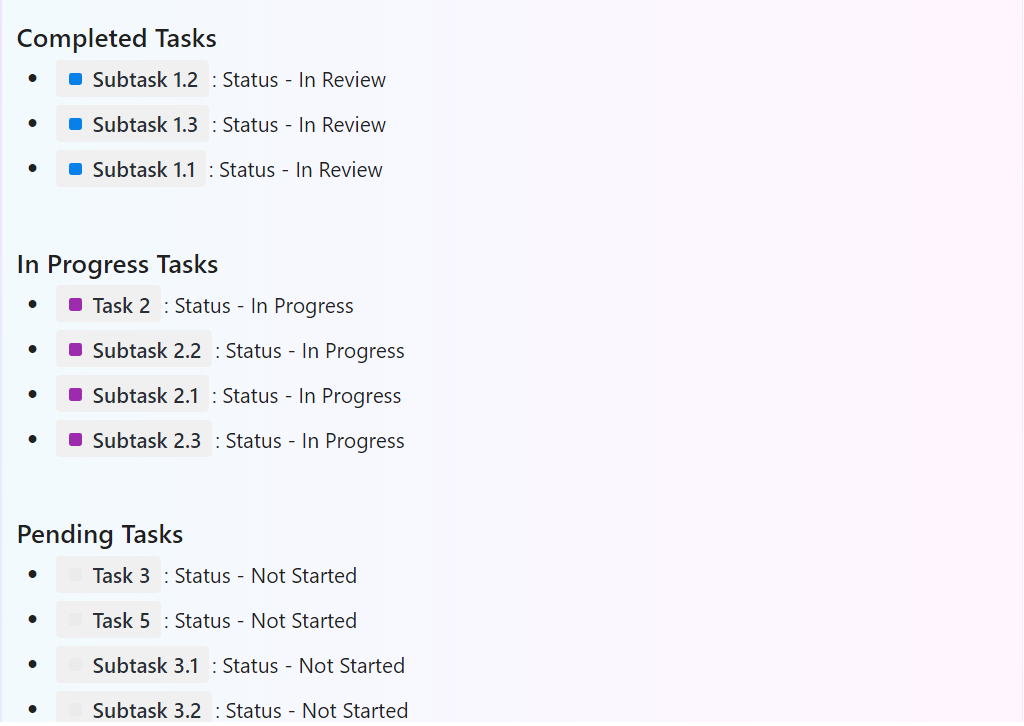
Task: Open the Subtask 1.2 task mention
Action: point(133,79)
